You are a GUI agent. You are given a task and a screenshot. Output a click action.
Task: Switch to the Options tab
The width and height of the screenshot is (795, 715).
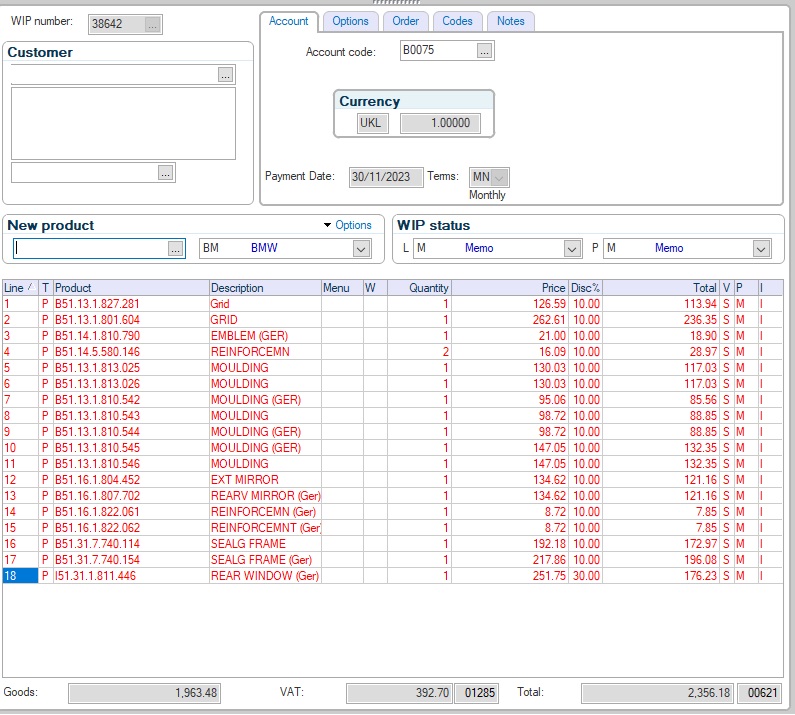tap(350, 21)
